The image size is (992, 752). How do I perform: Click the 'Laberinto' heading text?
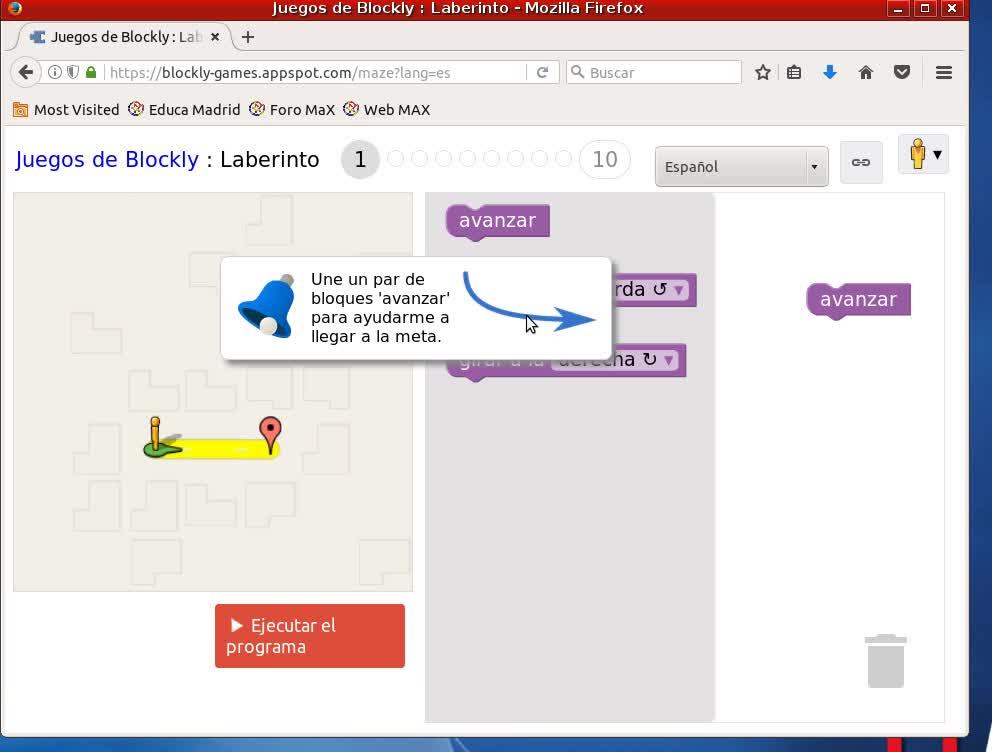(270, 159)
